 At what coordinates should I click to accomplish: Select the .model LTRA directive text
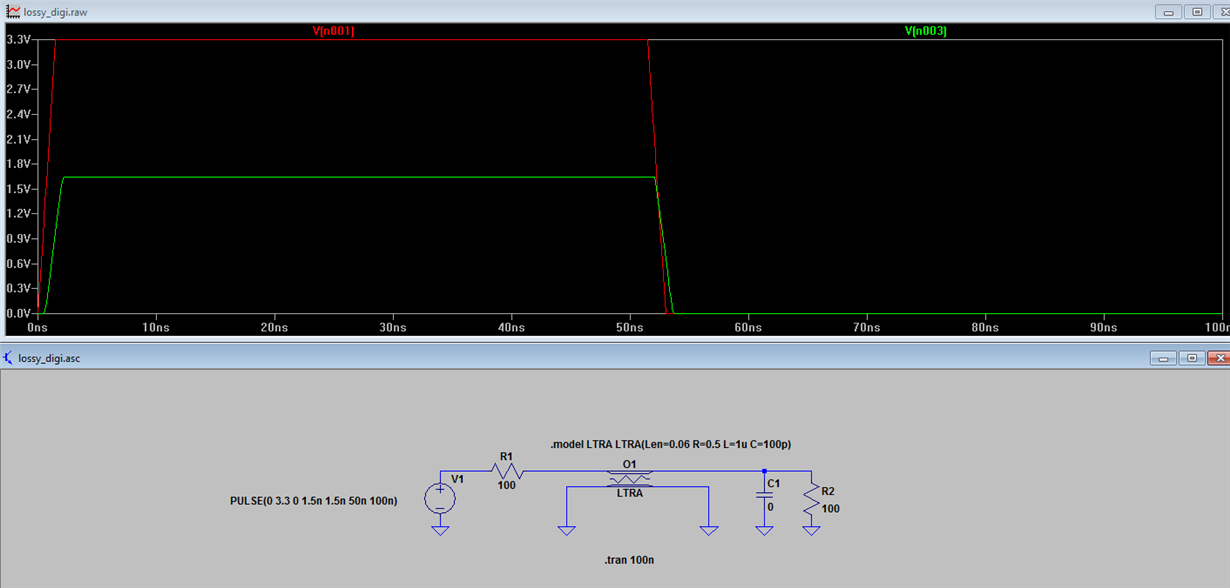(x=678, y=443)
